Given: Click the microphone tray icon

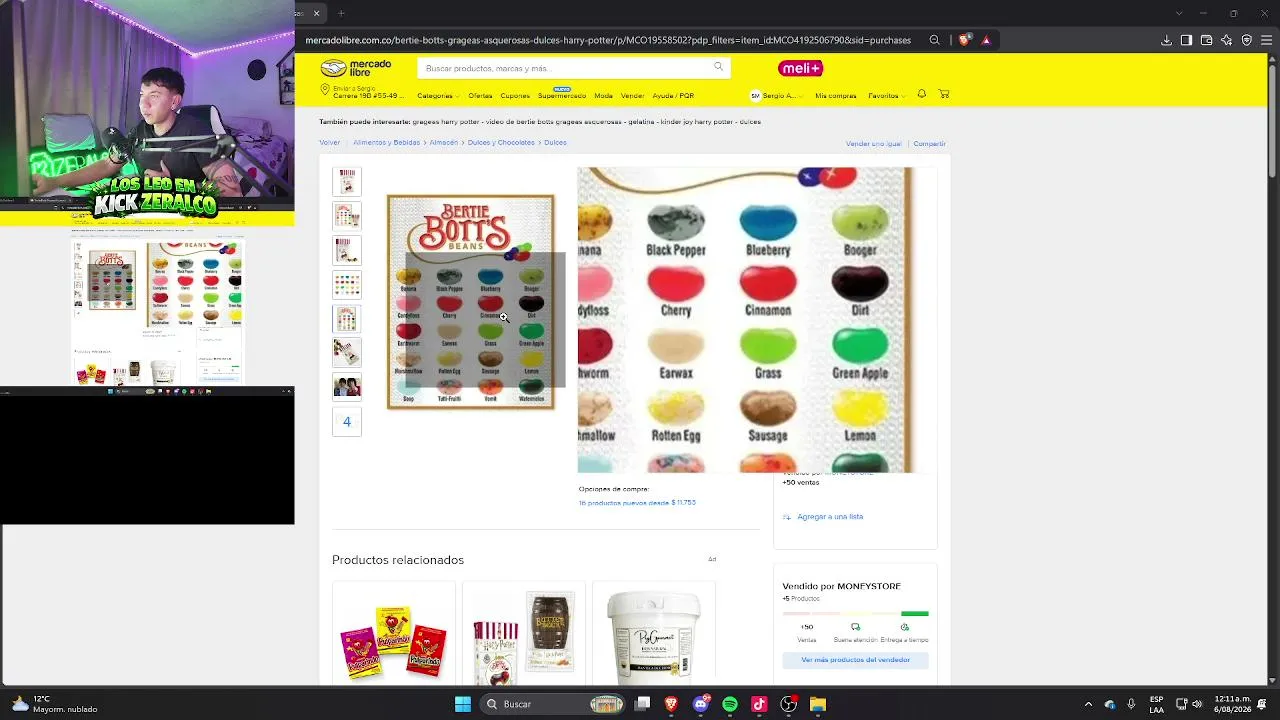Looking at the screenshot, I should click(1131, 704).
